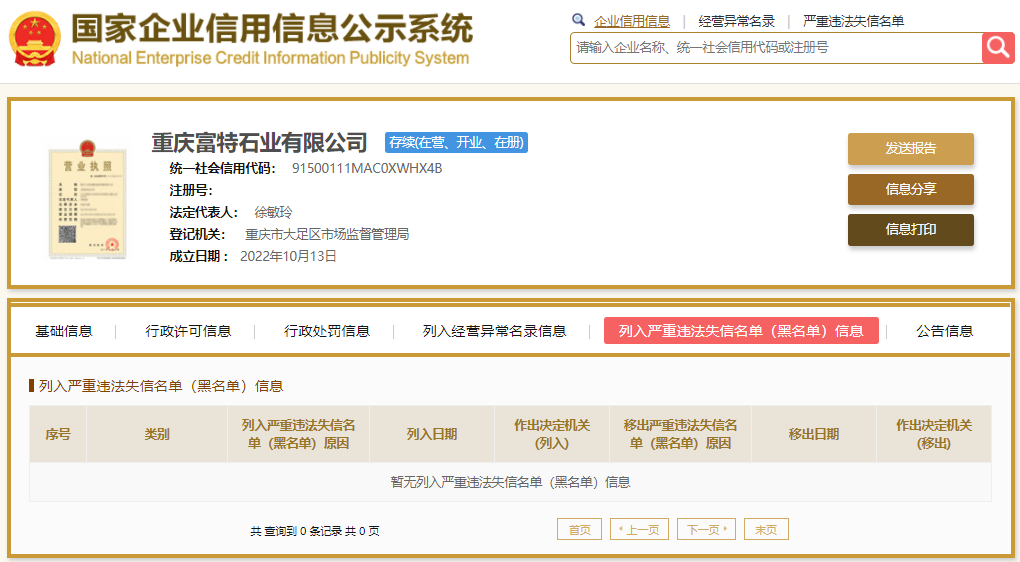
Task: Go to 首页 pagination button
Action: pos(580,529)
